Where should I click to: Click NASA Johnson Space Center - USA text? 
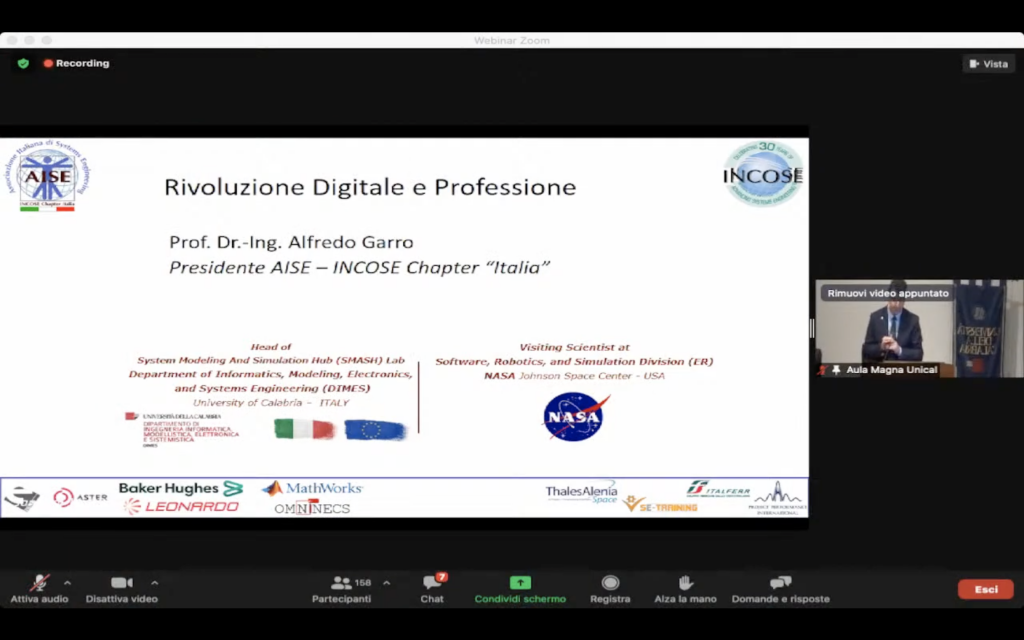tap(574, 376)
